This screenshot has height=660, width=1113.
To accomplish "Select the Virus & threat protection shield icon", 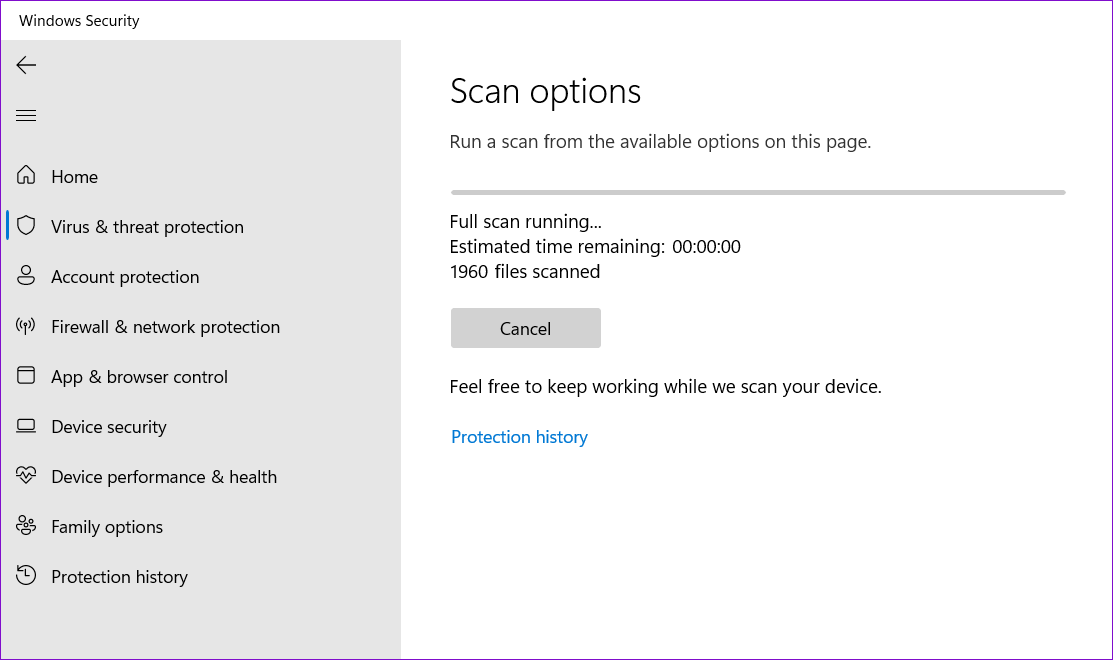I will point(26,226).
